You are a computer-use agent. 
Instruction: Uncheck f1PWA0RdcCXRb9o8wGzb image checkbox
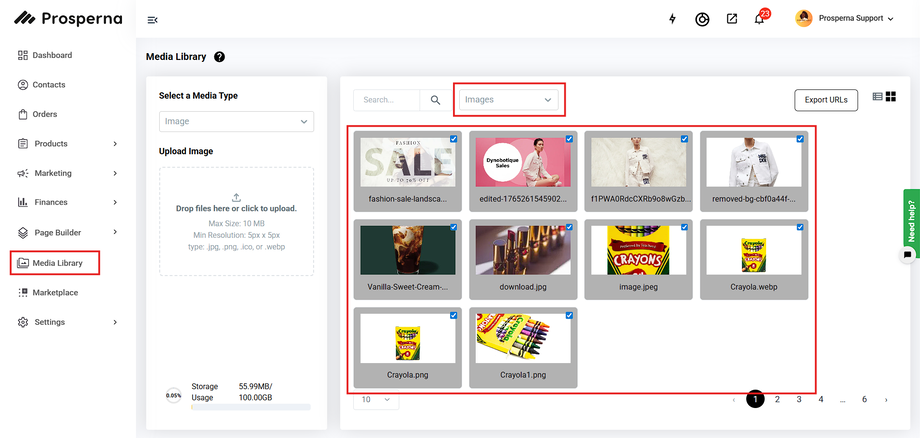[685, 139]
